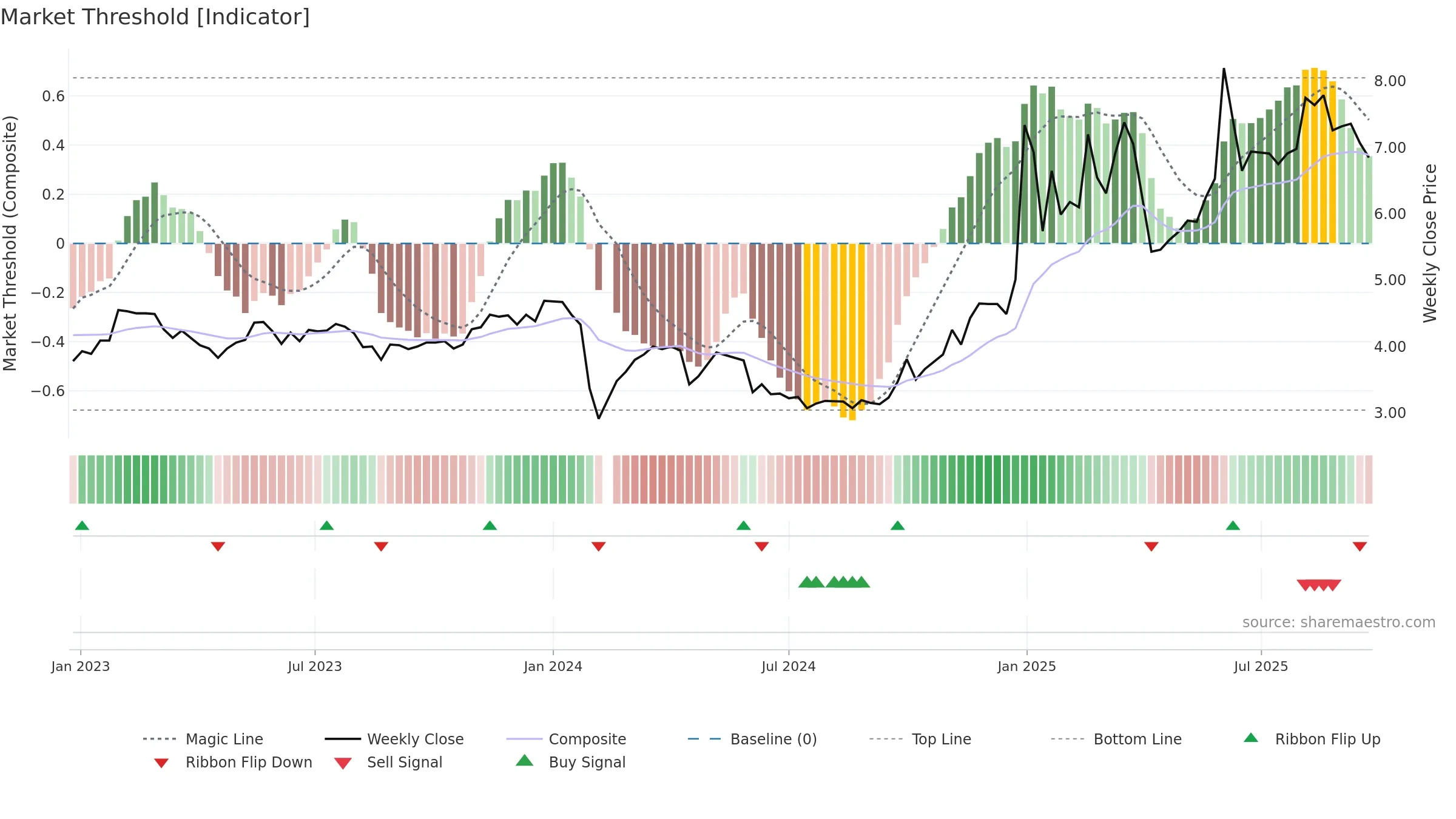
Task: Click the 6.00 price tick label
Action: click(x=1390, y=214)
